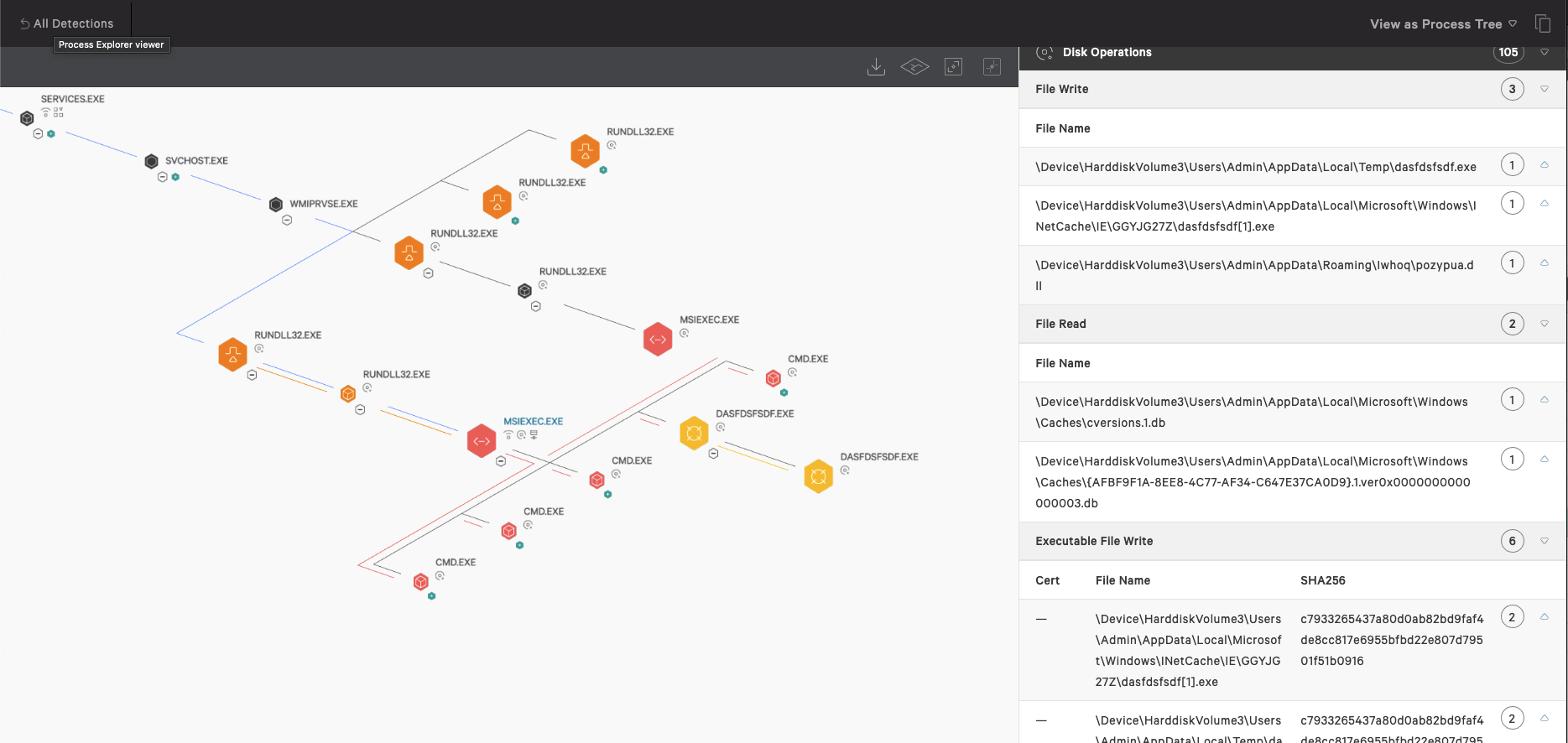Collapse the Disk Operations section
The image size is (1568, 743).
1545,52
